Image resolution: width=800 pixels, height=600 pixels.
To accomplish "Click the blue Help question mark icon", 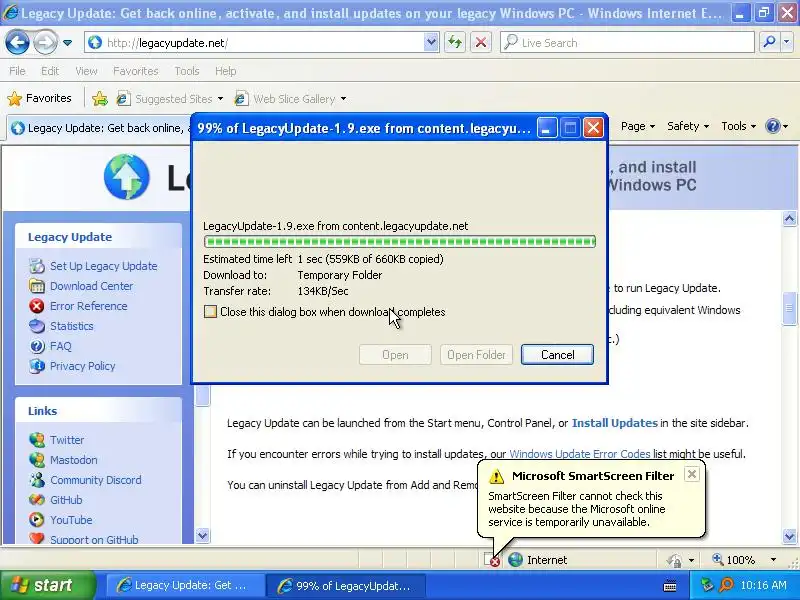I will 773,126.
